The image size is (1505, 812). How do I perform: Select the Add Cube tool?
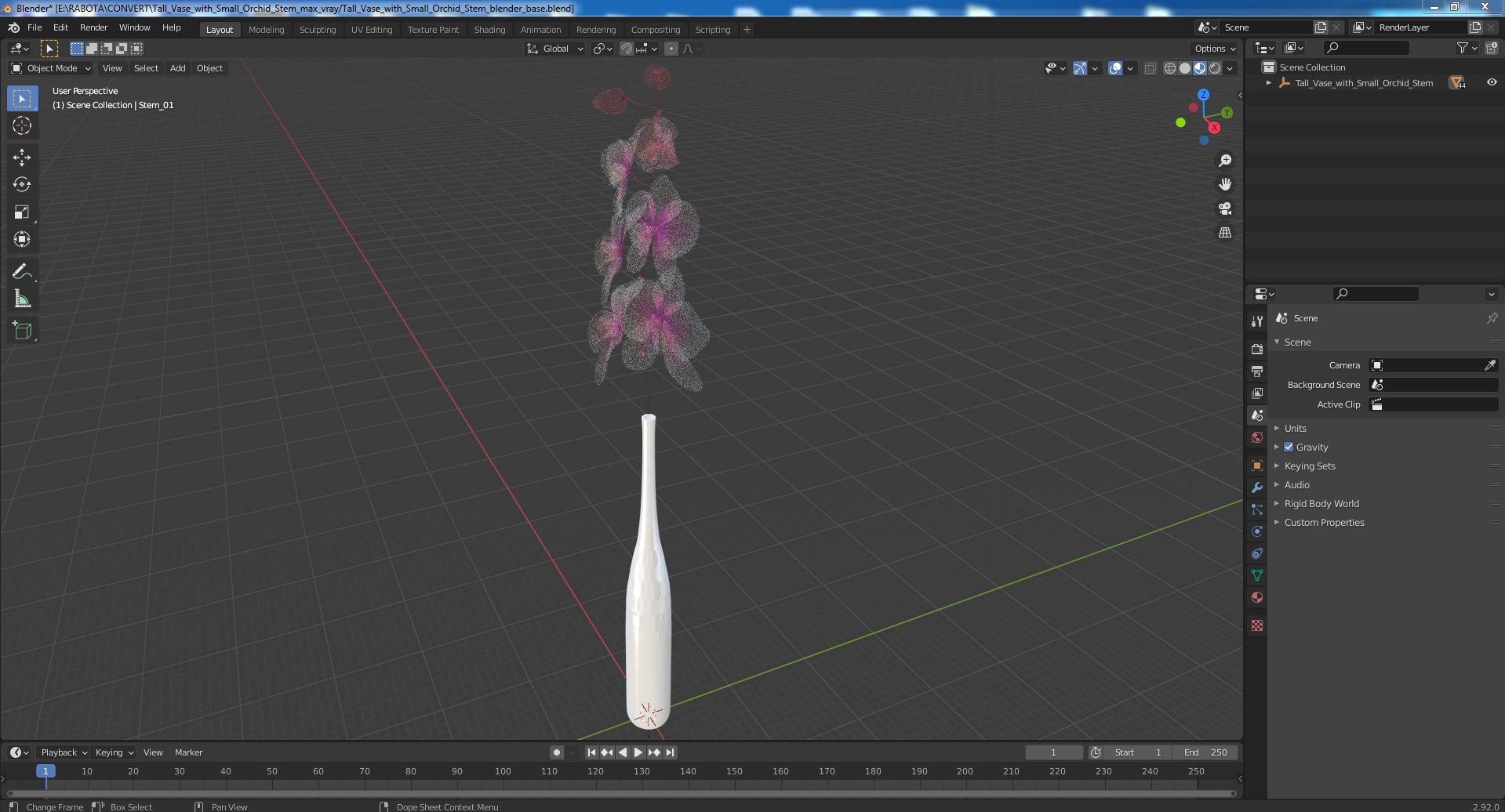click(22, 331)
